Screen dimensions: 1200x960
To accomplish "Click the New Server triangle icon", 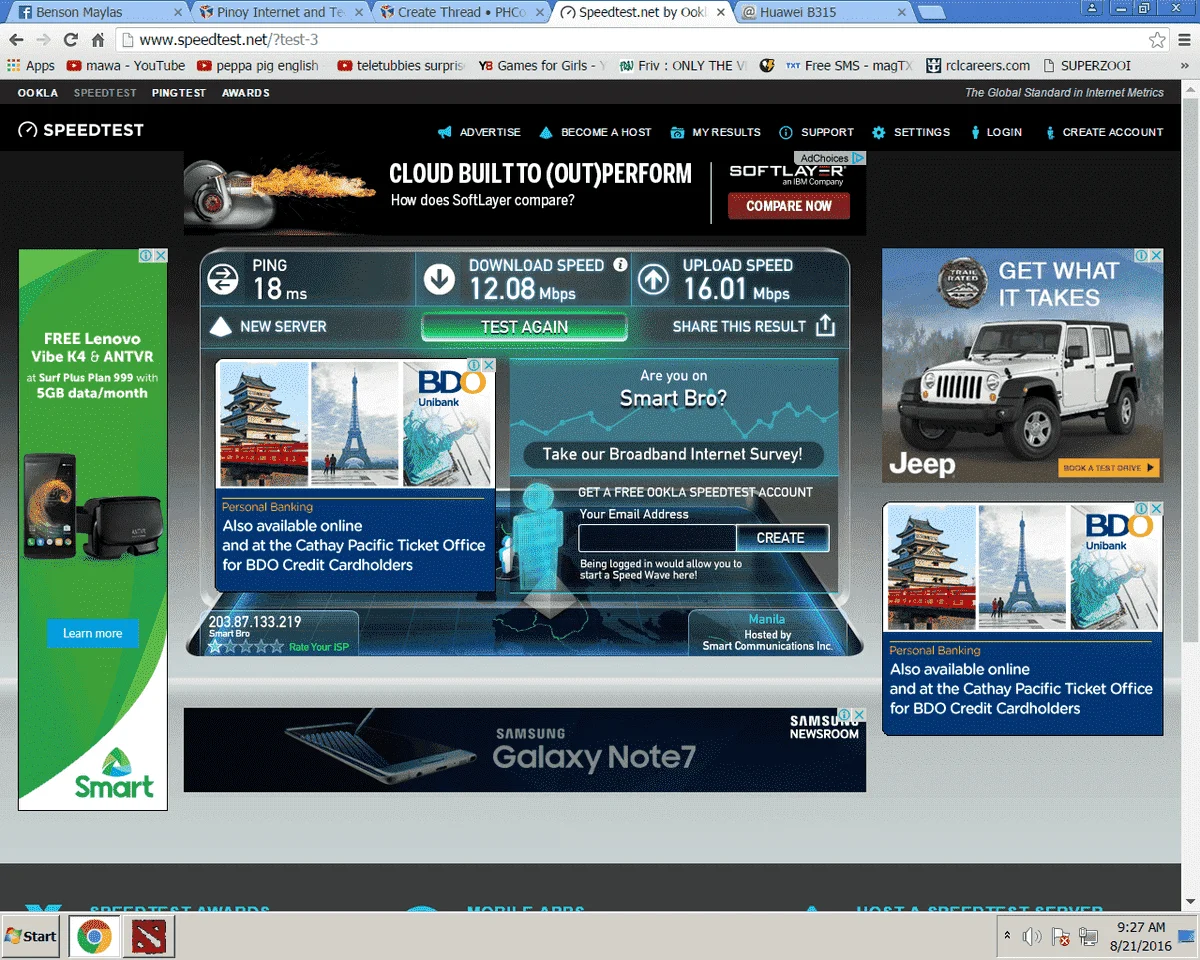I will pos(220,327).
